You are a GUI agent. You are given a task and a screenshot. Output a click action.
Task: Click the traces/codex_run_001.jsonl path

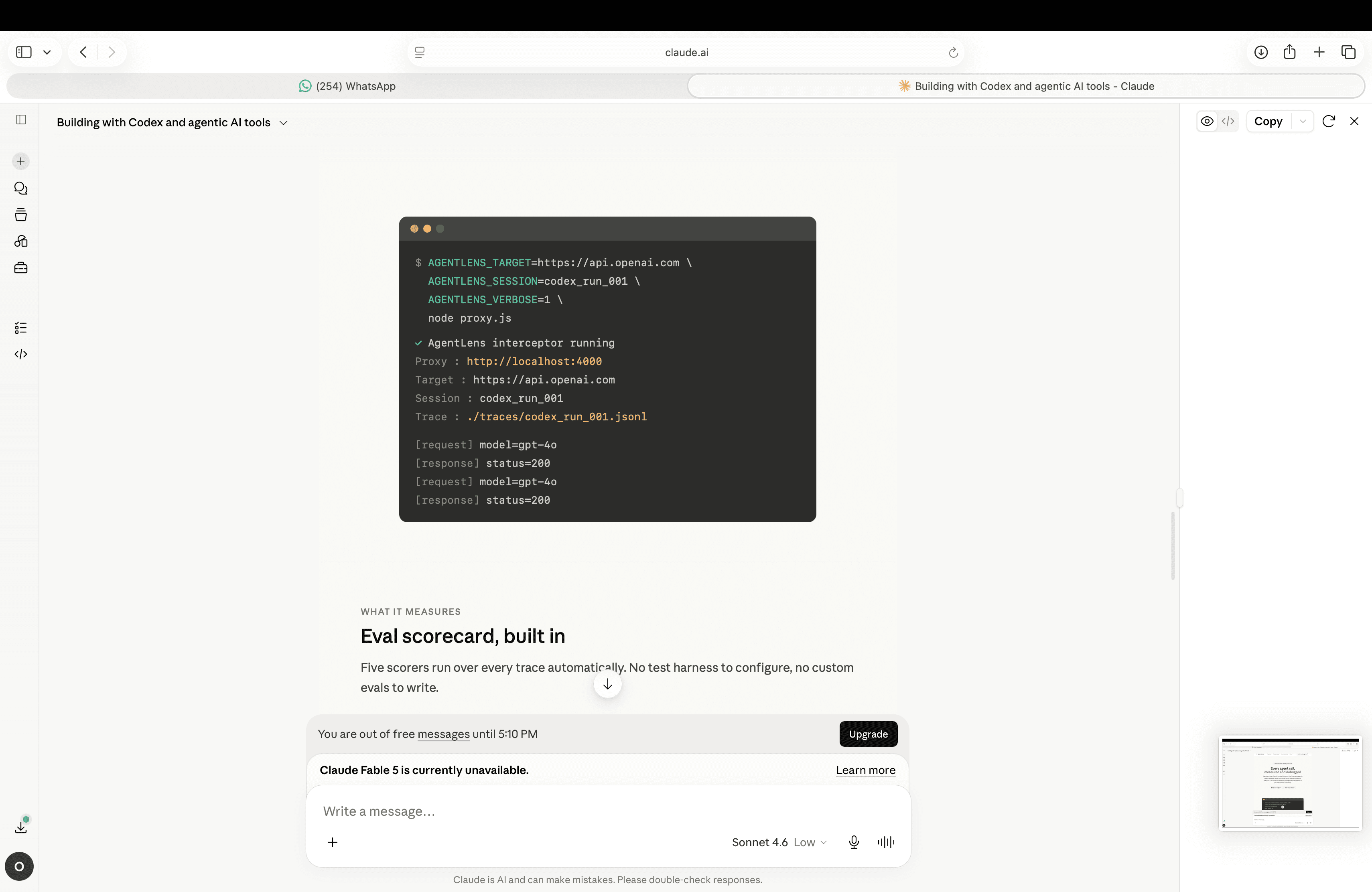point(557,417)
